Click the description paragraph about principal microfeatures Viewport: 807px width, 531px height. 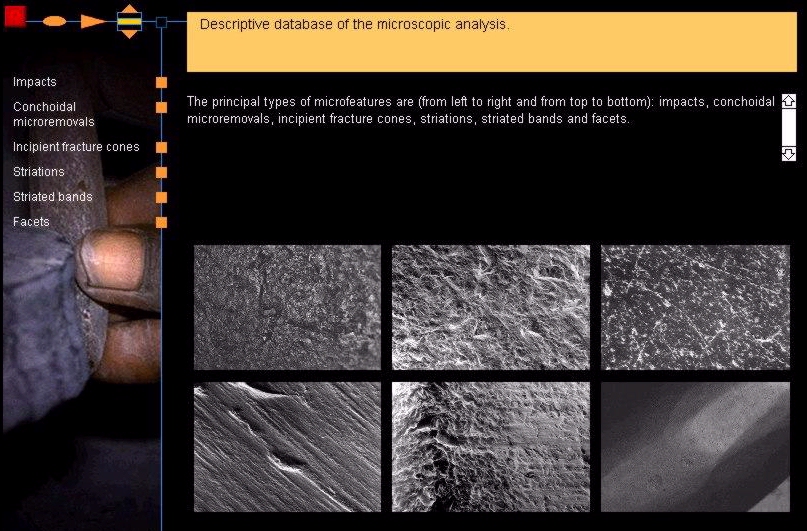[480, 110]
